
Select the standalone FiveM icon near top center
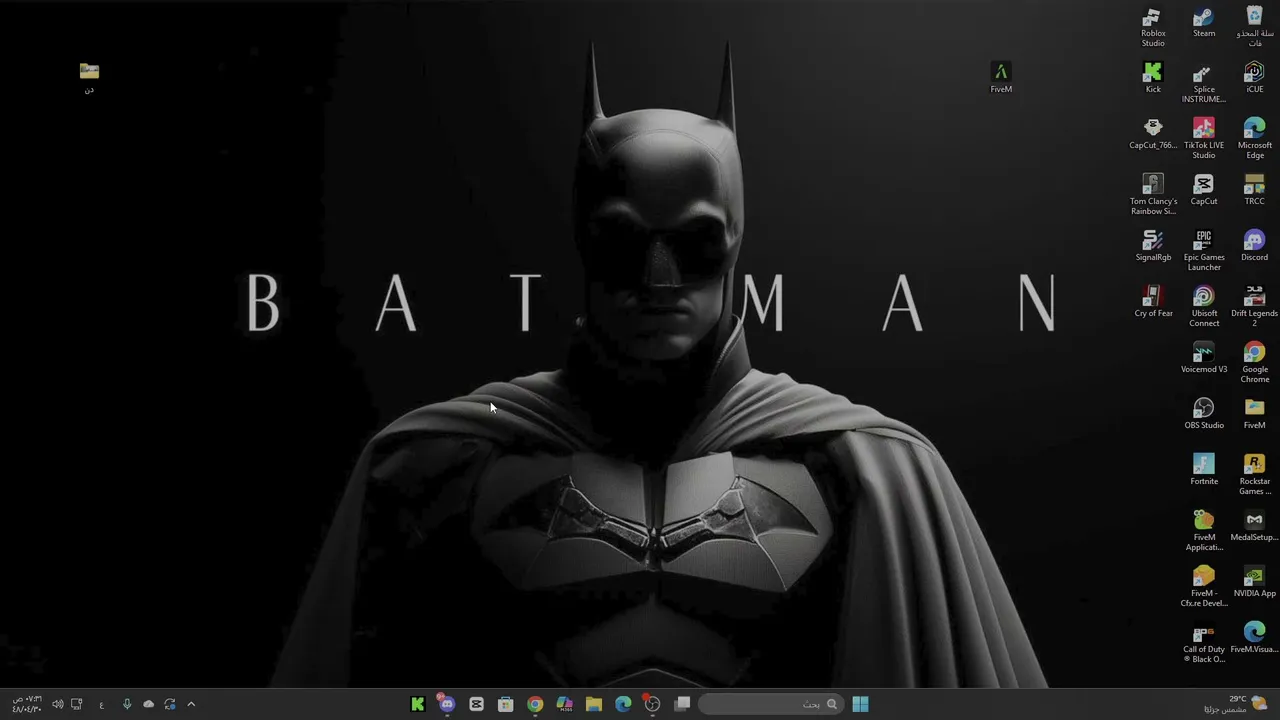pyautogui.click(x=1001, y=78)
